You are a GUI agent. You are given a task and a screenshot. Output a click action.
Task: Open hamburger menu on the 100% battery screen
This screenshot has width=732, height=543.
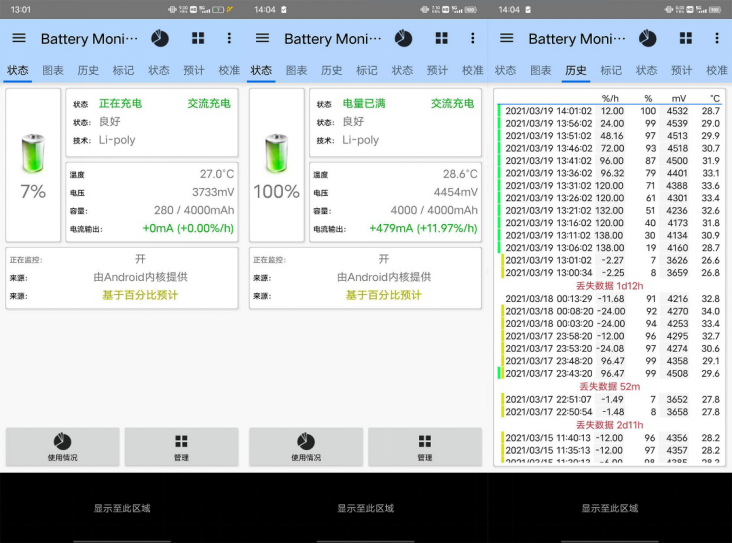(262, 38)
